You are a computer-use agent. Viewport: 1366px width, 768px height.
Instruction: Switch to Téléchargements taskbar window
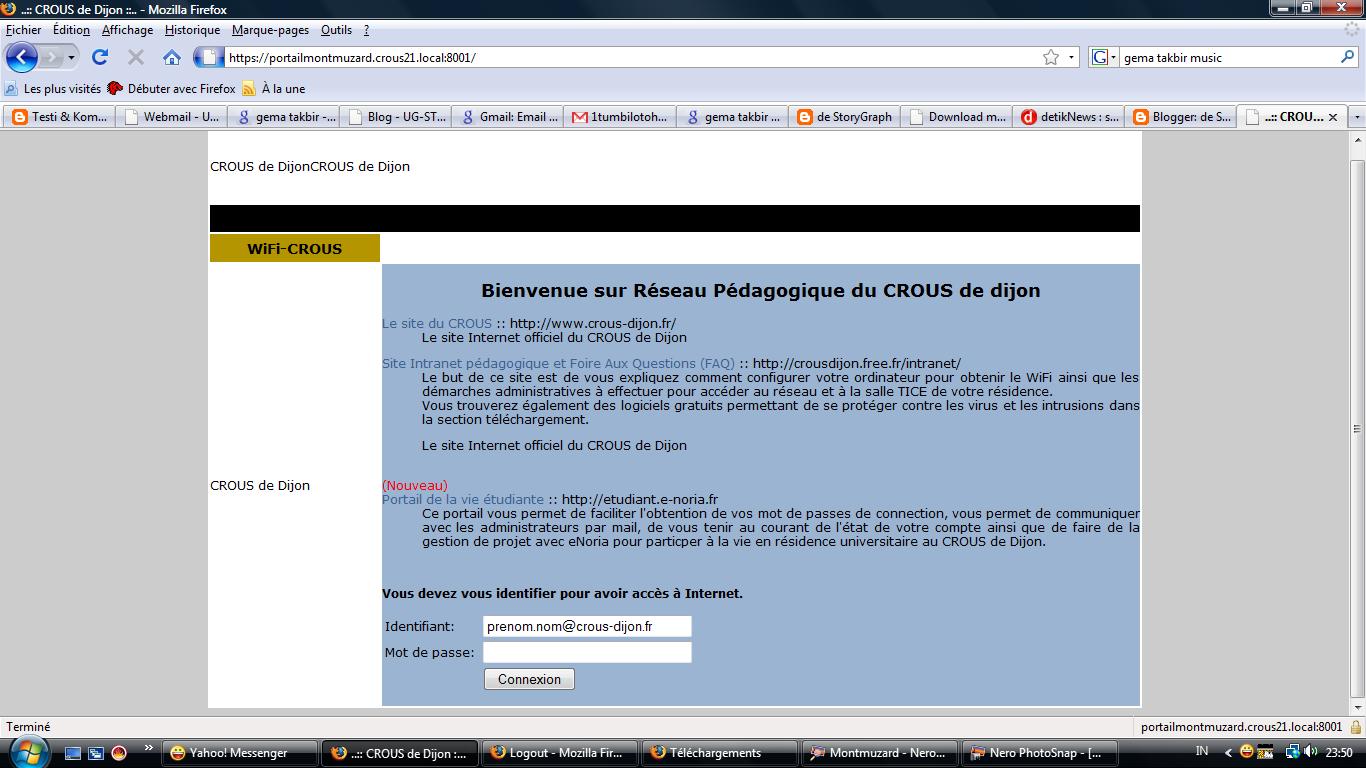tap(720, 753)
